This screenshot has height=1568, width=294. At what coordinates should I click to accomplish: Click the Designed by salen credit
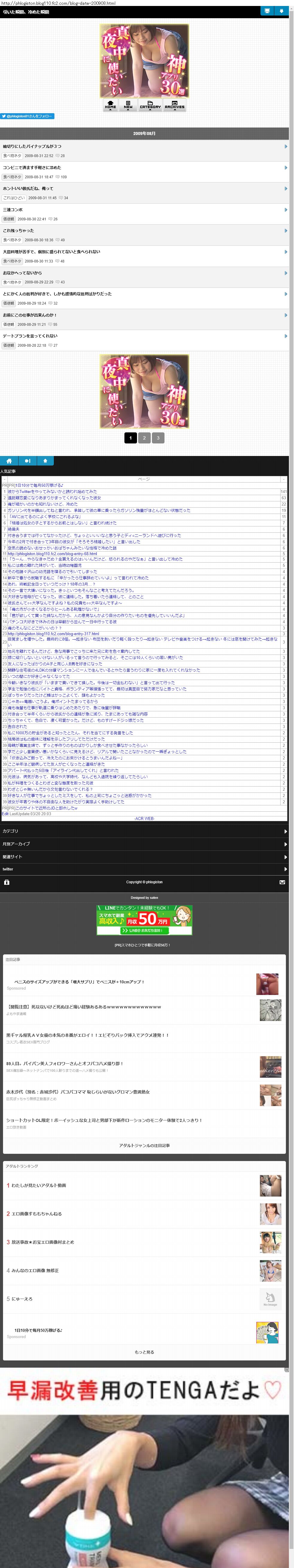pyautogui.click(x=144, y=897)
